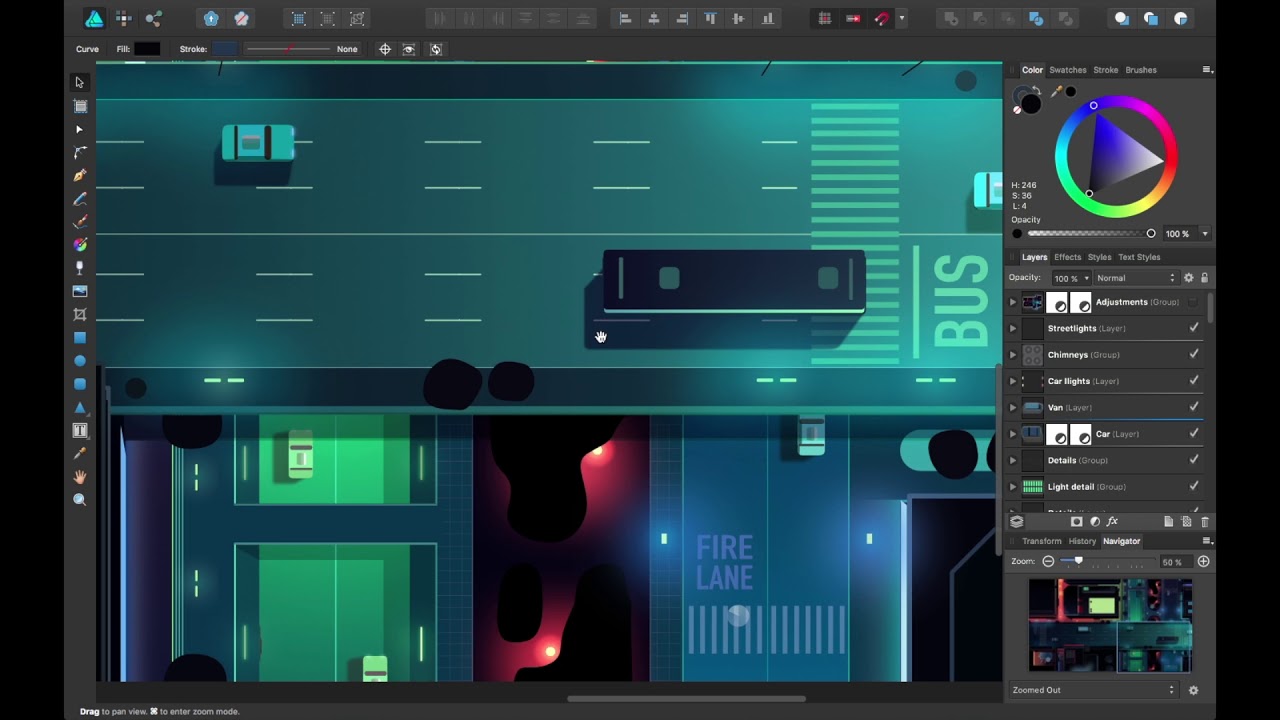This screenshot has width=1280, height=720.
Task: Expand the Chimneys group
Action: 1013,355
